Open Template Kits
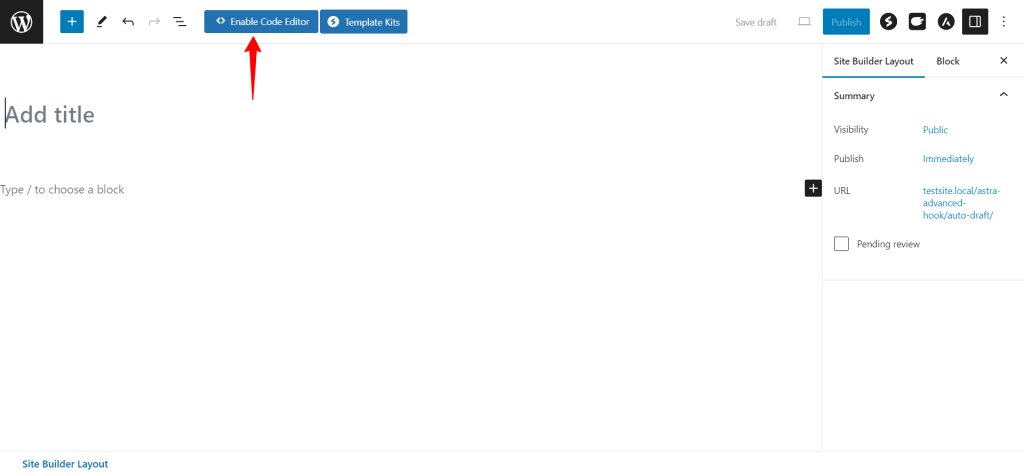 364,22
